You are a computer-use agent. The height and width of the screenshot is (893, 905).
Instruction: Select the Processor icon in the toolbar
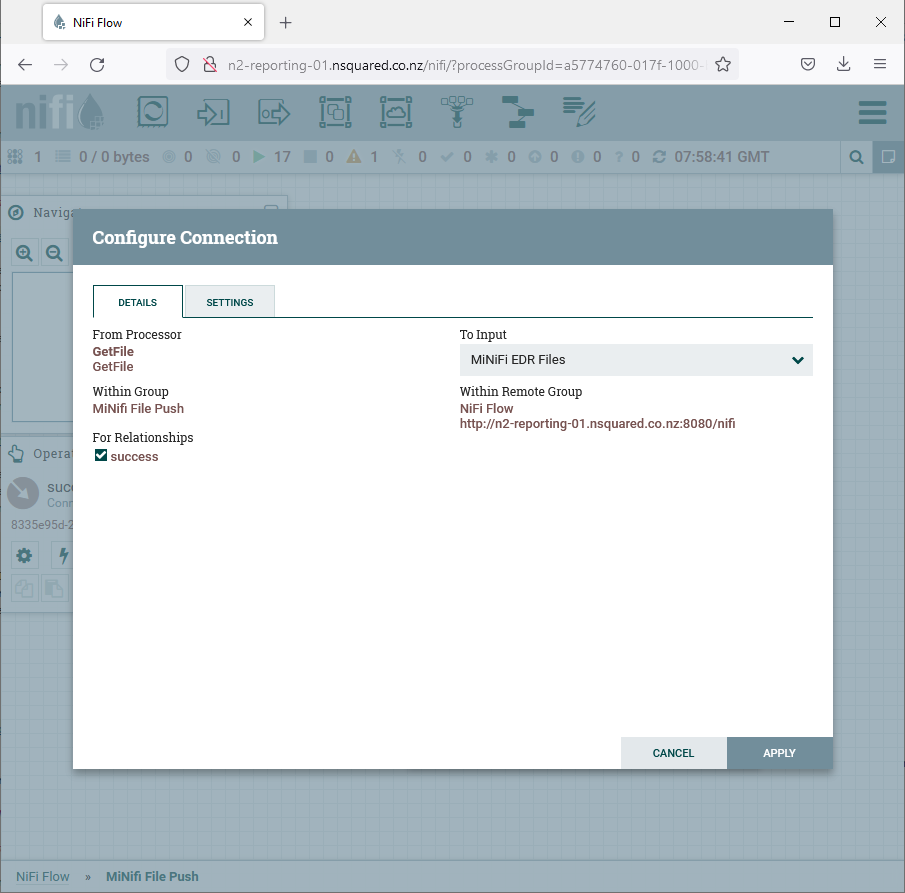tap(152, 112)
